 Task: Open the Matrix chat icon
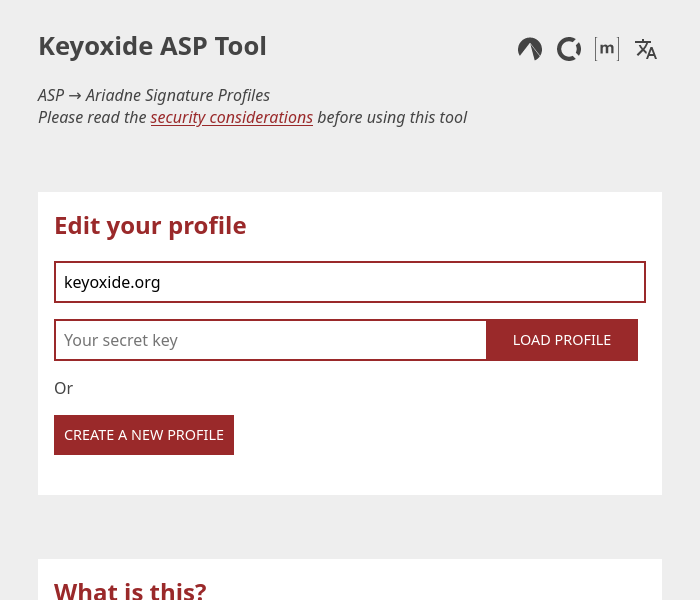click(607, 49)
